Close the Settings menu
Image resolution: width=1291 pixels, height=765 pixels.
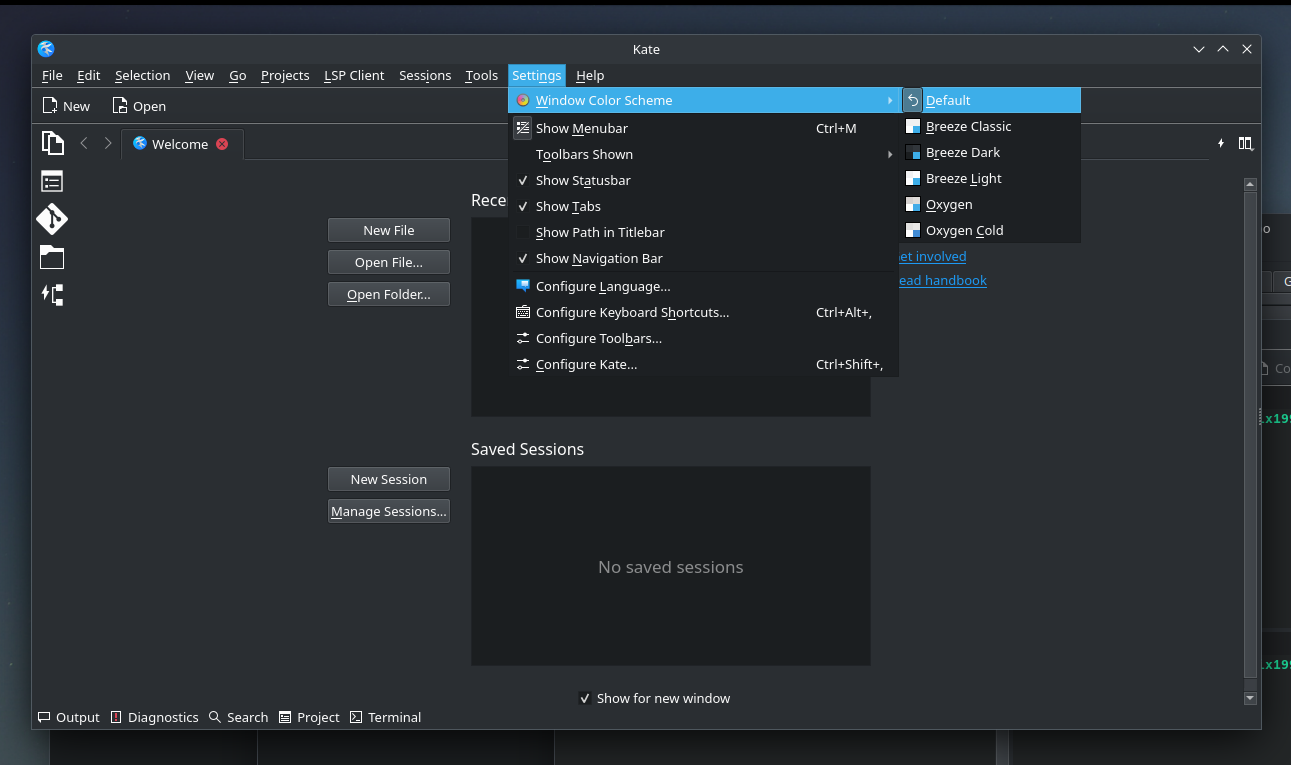pyautogui.click(x=537, y=75)
